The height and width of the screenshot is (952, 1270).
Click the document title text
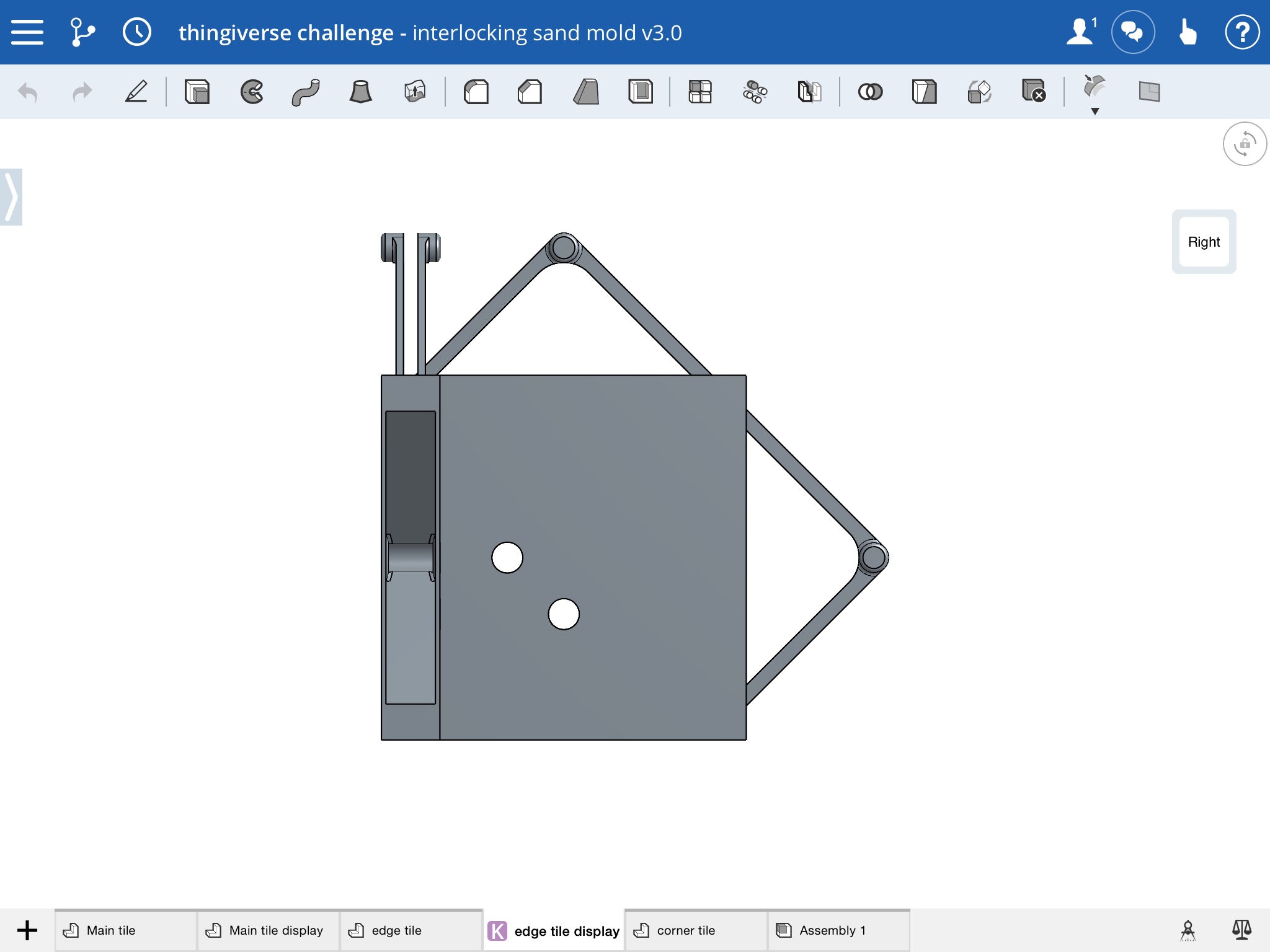(x=430, y=32)
